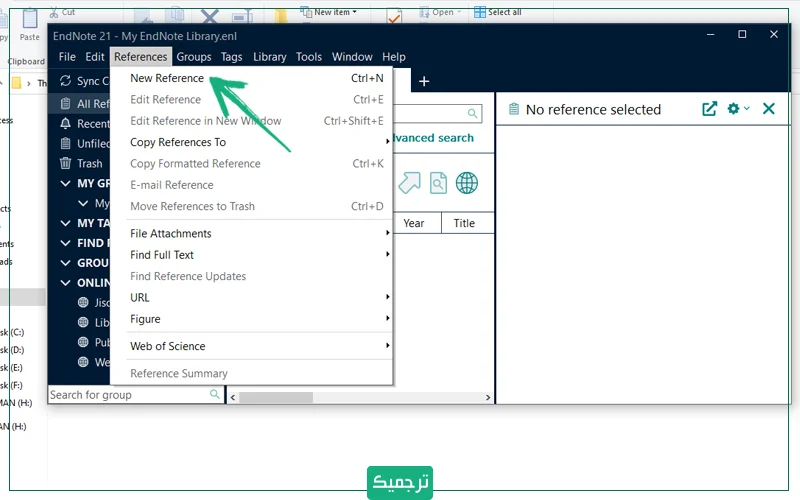Sort references by Year column header
The width and height of the screenshot is (800, 500).
click(x=414, y=223)
